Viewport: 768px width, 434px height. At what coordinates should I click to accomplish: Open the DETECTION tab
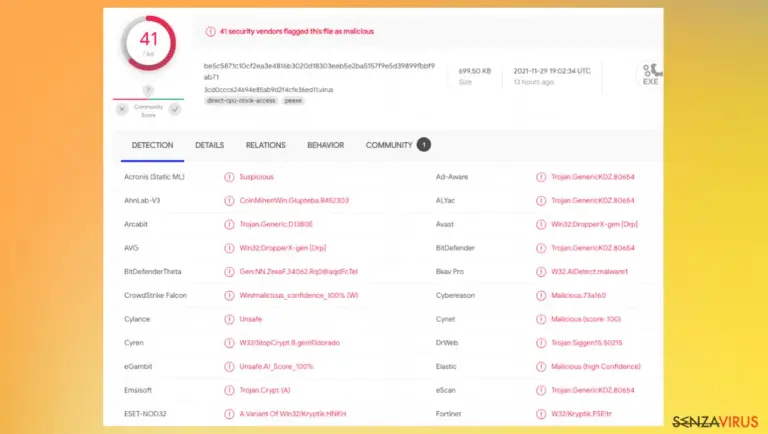(152, 145)
